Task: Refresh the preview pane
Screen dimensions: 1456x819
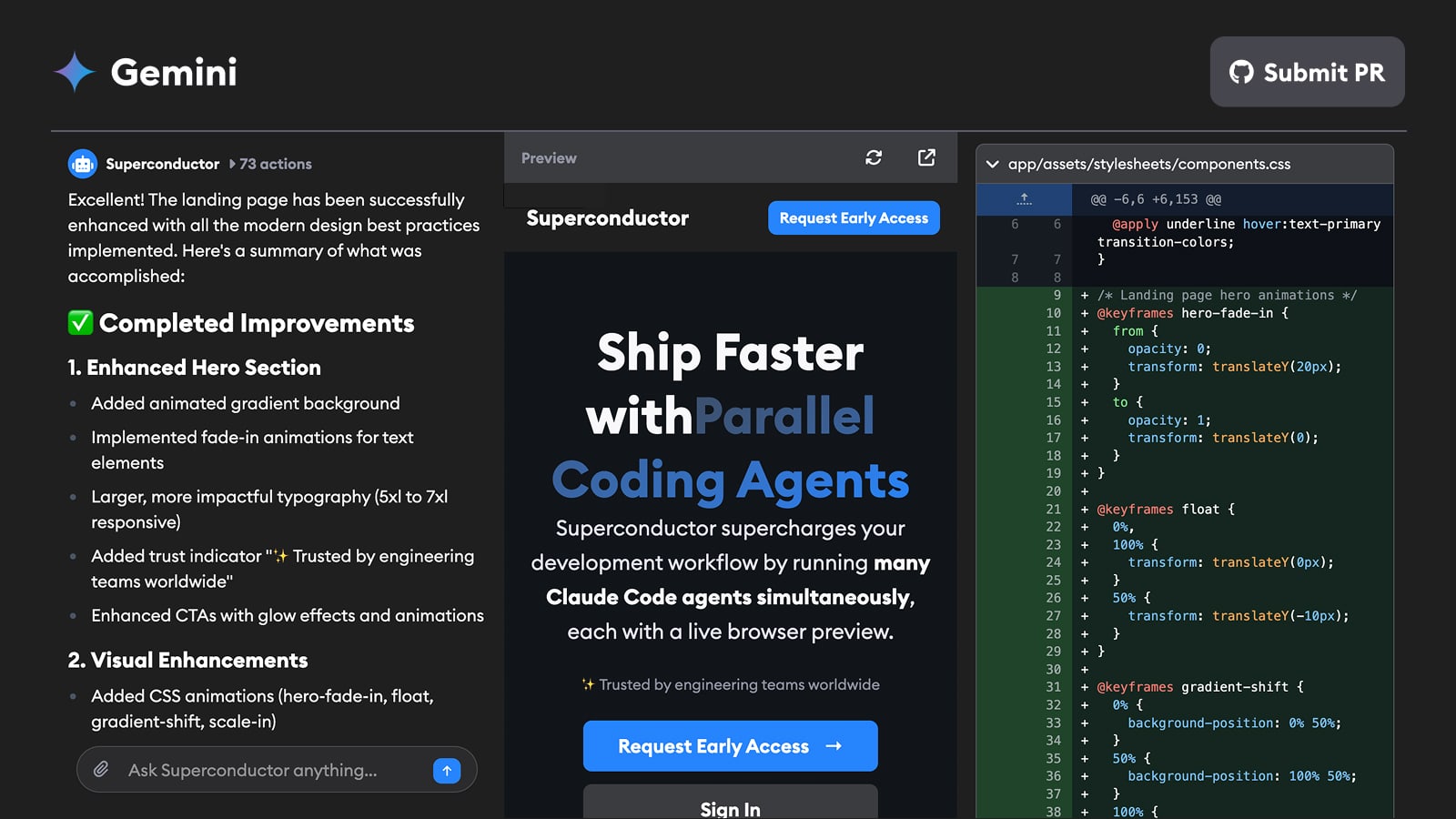Action: point(874,157)
